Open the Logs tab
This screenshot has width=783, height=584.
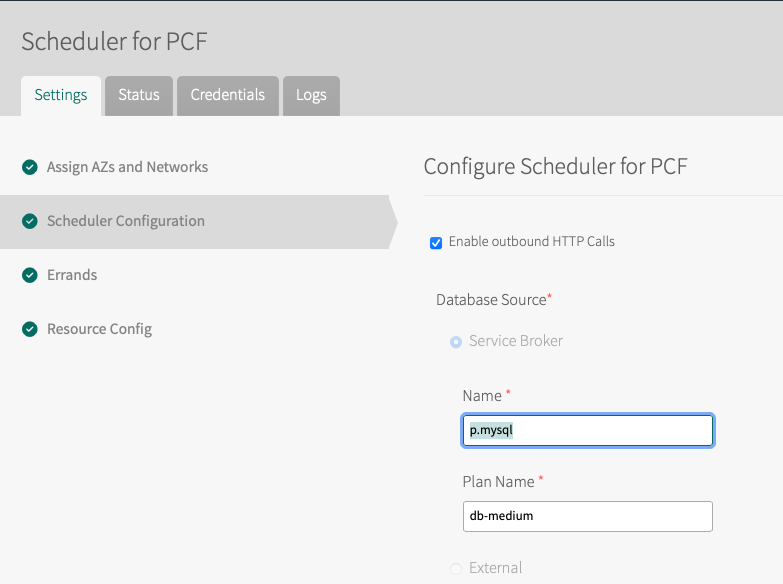311,96
